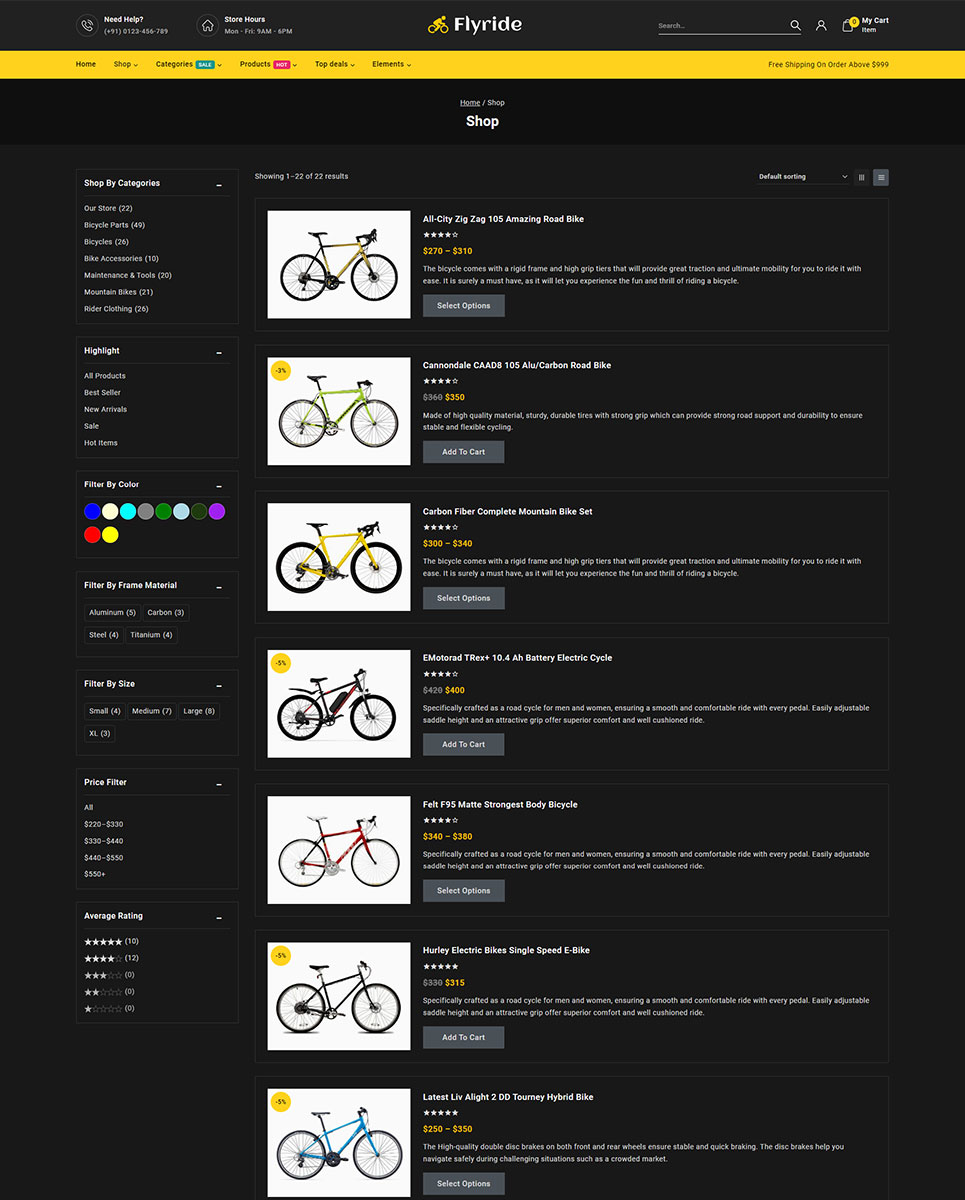Pick the purple color swatch
This screenshot has height=1200, width=965.
click(217, 511)
